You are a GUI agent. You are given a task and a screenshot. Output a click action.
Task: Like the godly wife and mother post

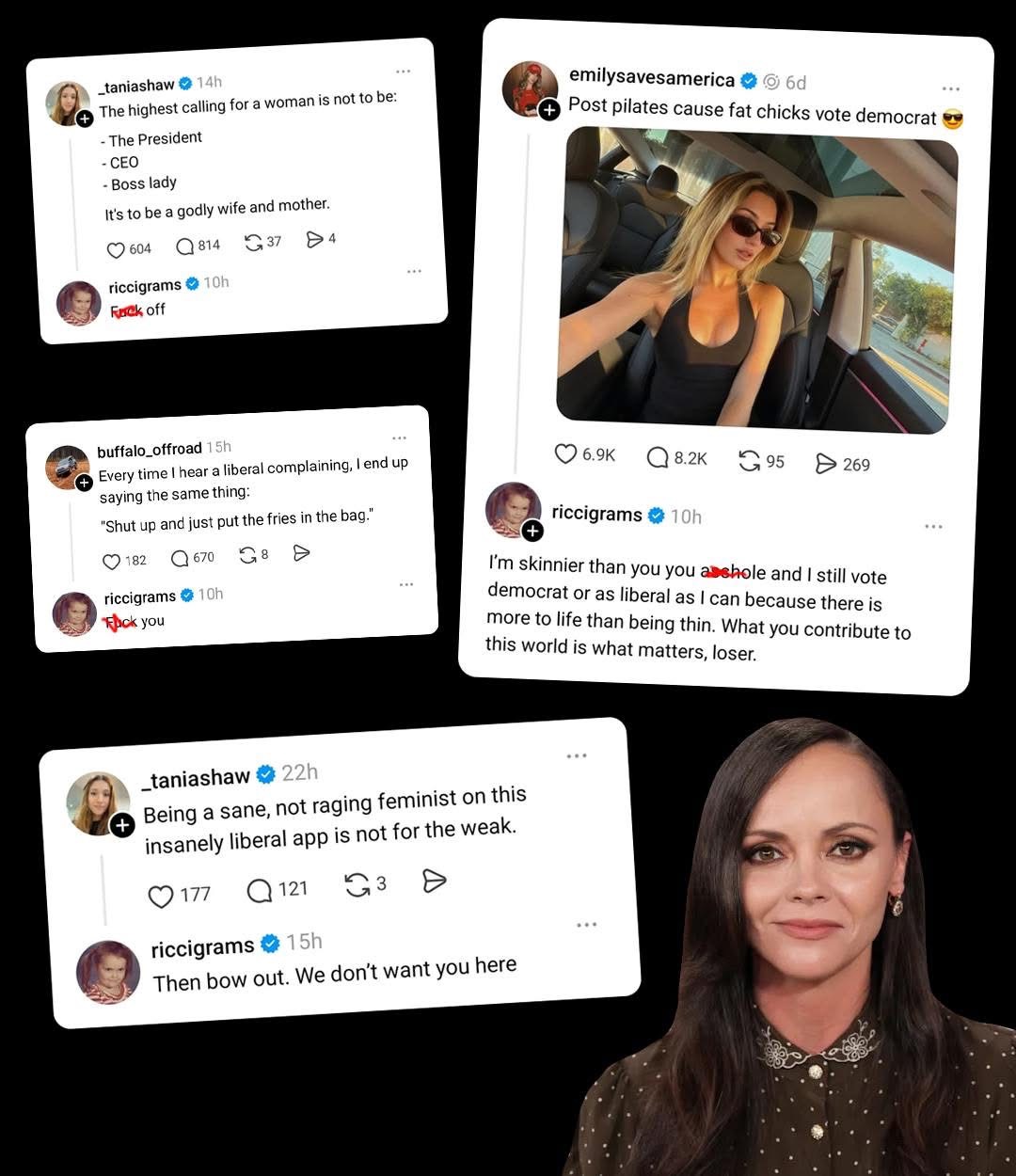tap(116, 250)
